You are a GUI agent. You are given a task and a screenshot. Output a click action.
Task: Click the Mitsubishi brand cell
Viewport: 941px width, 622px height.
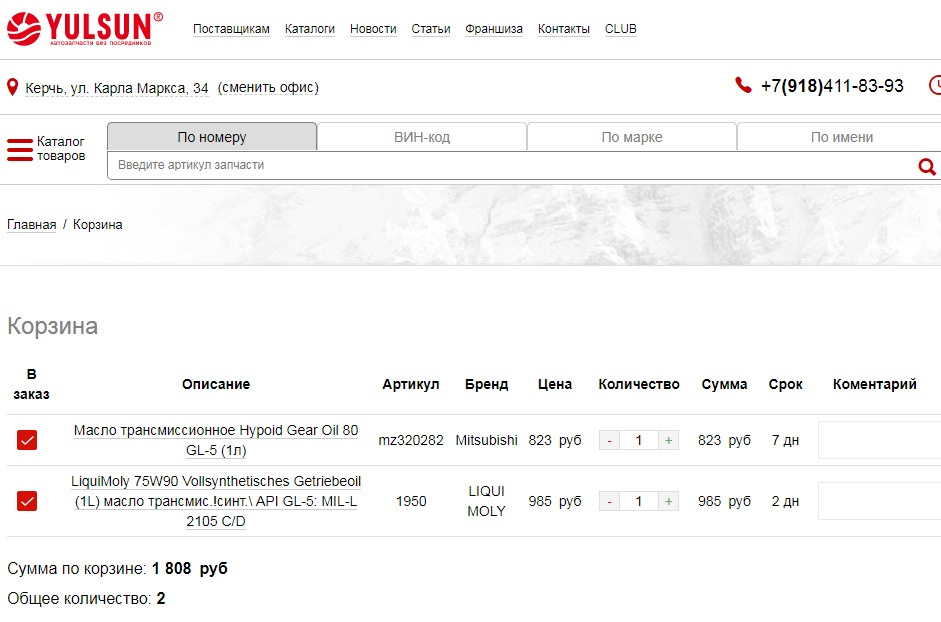point(486,440)
